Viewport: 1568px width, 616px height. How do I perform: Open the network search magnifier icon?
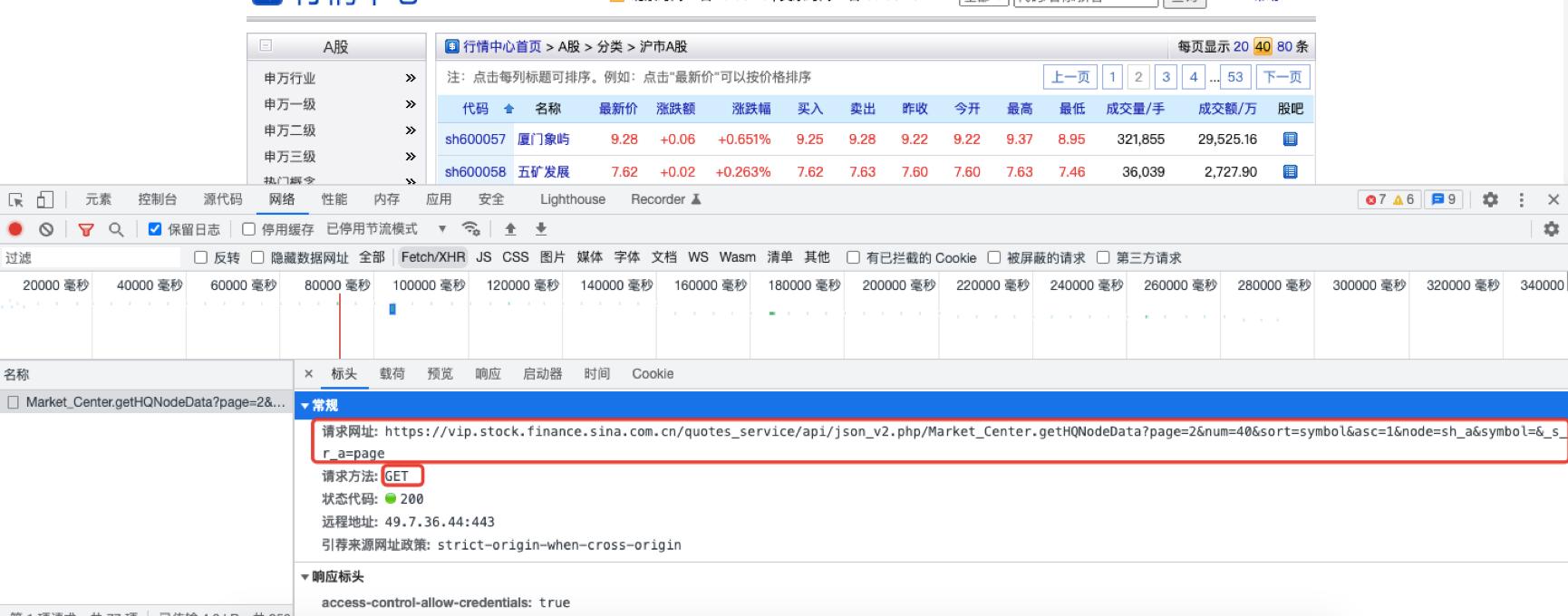(116, 229)
